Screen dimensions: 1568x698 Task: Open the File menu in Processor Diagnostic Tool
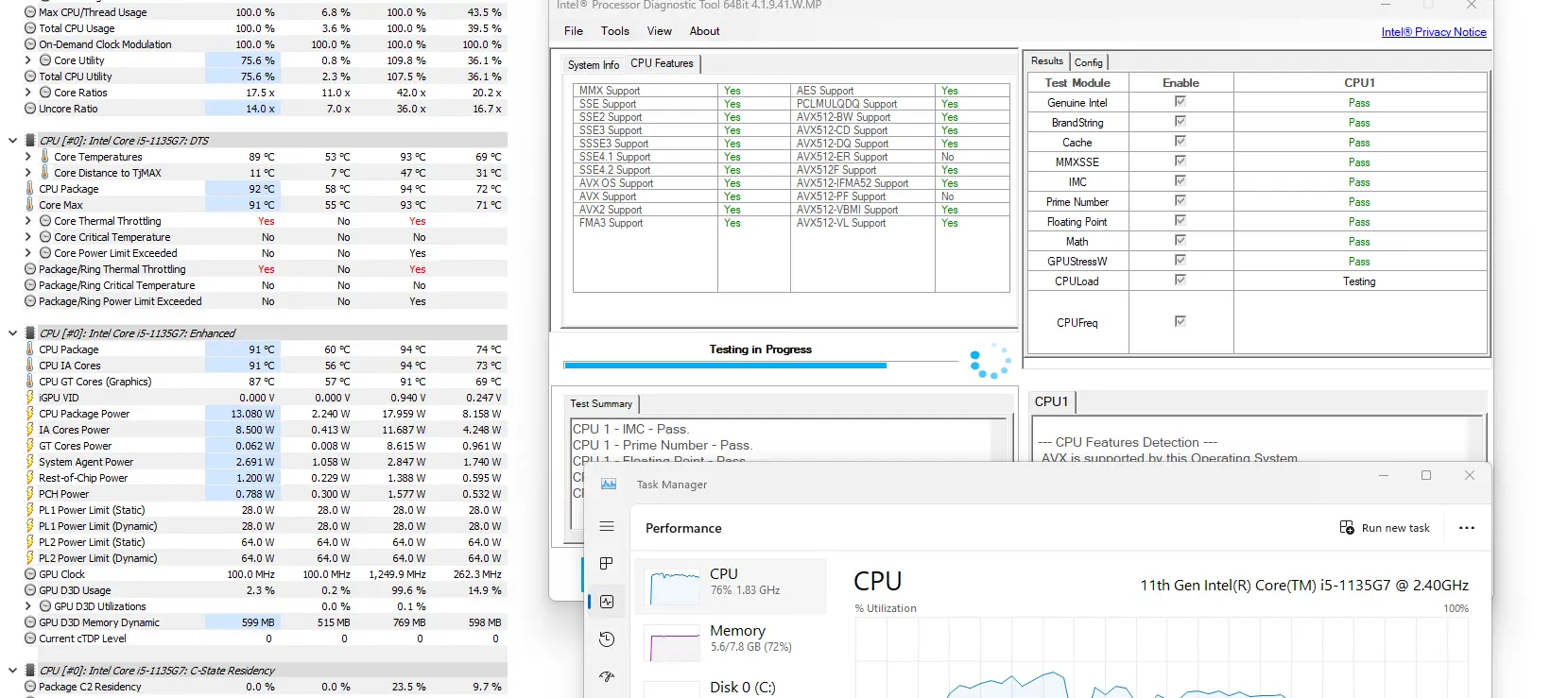tap(574, 31)
